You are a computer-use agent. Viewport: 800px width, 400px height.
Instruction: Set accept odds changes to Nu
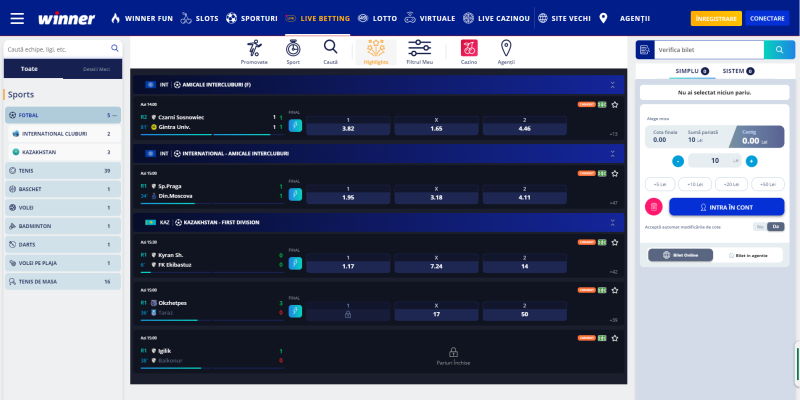pyautogui.click(x=760, y=227)
